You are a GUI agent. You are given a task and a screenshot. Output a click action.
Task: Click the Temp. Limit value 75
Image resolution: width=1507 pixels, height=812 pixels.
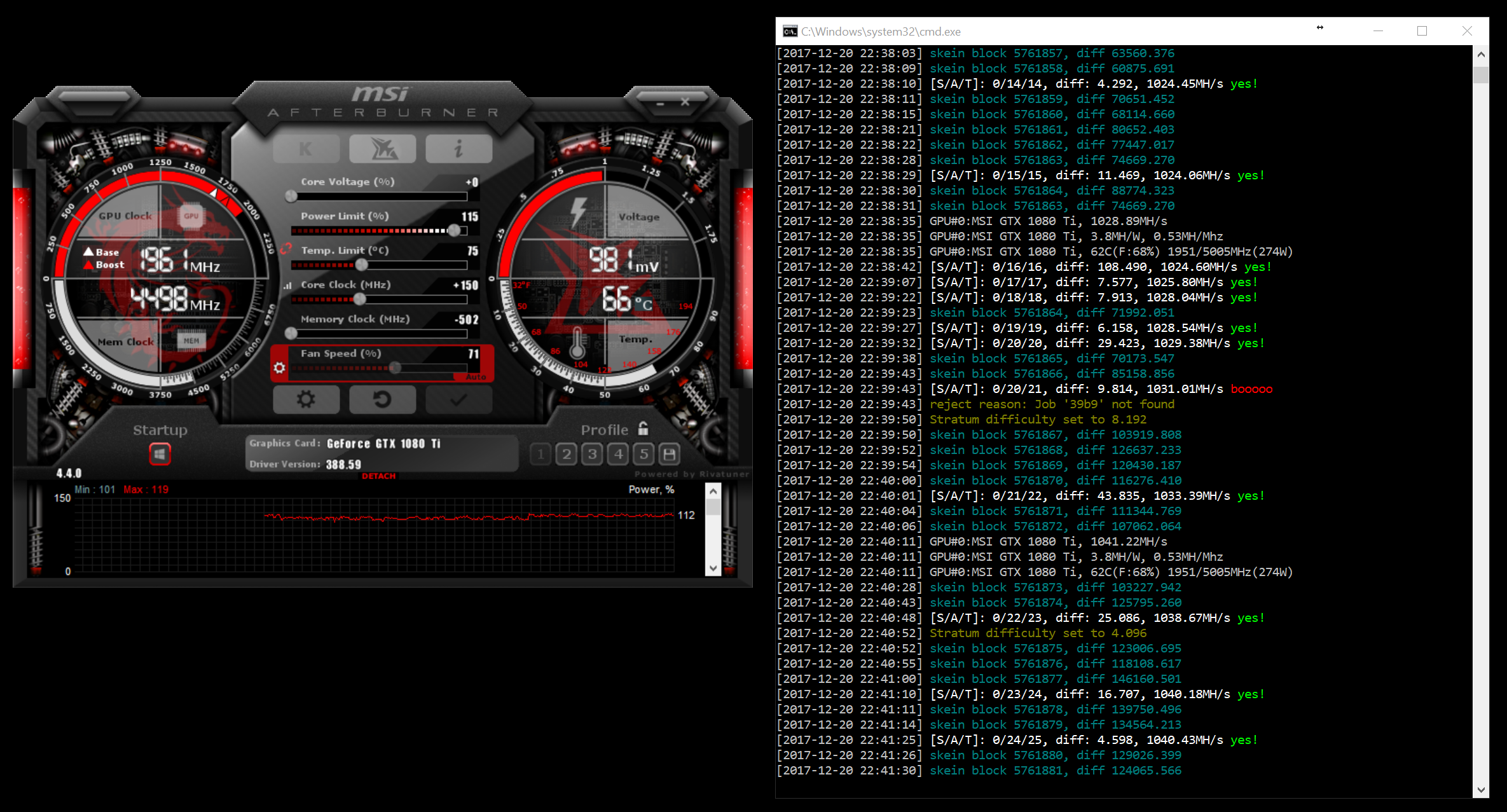[473, 251]
